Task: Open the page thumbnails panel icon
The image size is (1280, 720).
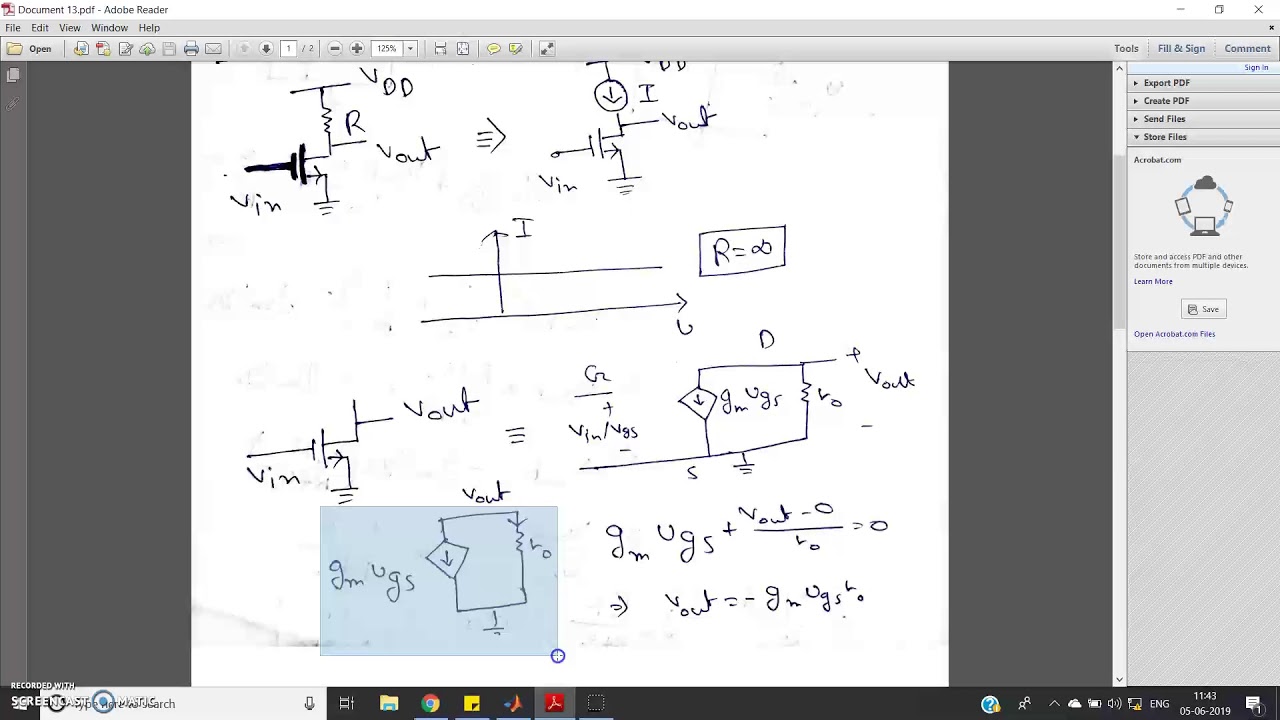Action: coord(13,75)
